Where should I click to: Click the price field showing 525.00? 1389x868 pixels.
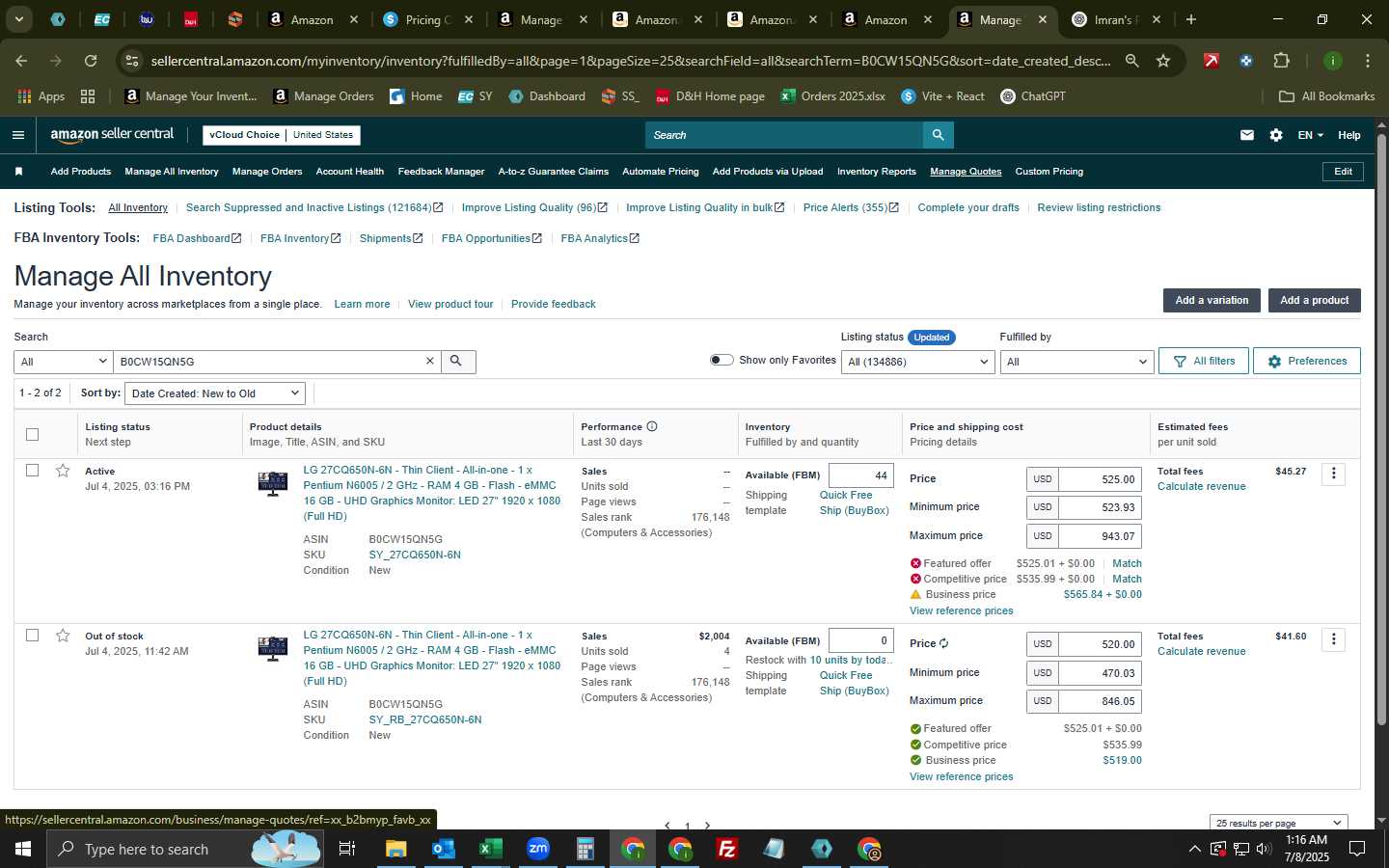1100,479
